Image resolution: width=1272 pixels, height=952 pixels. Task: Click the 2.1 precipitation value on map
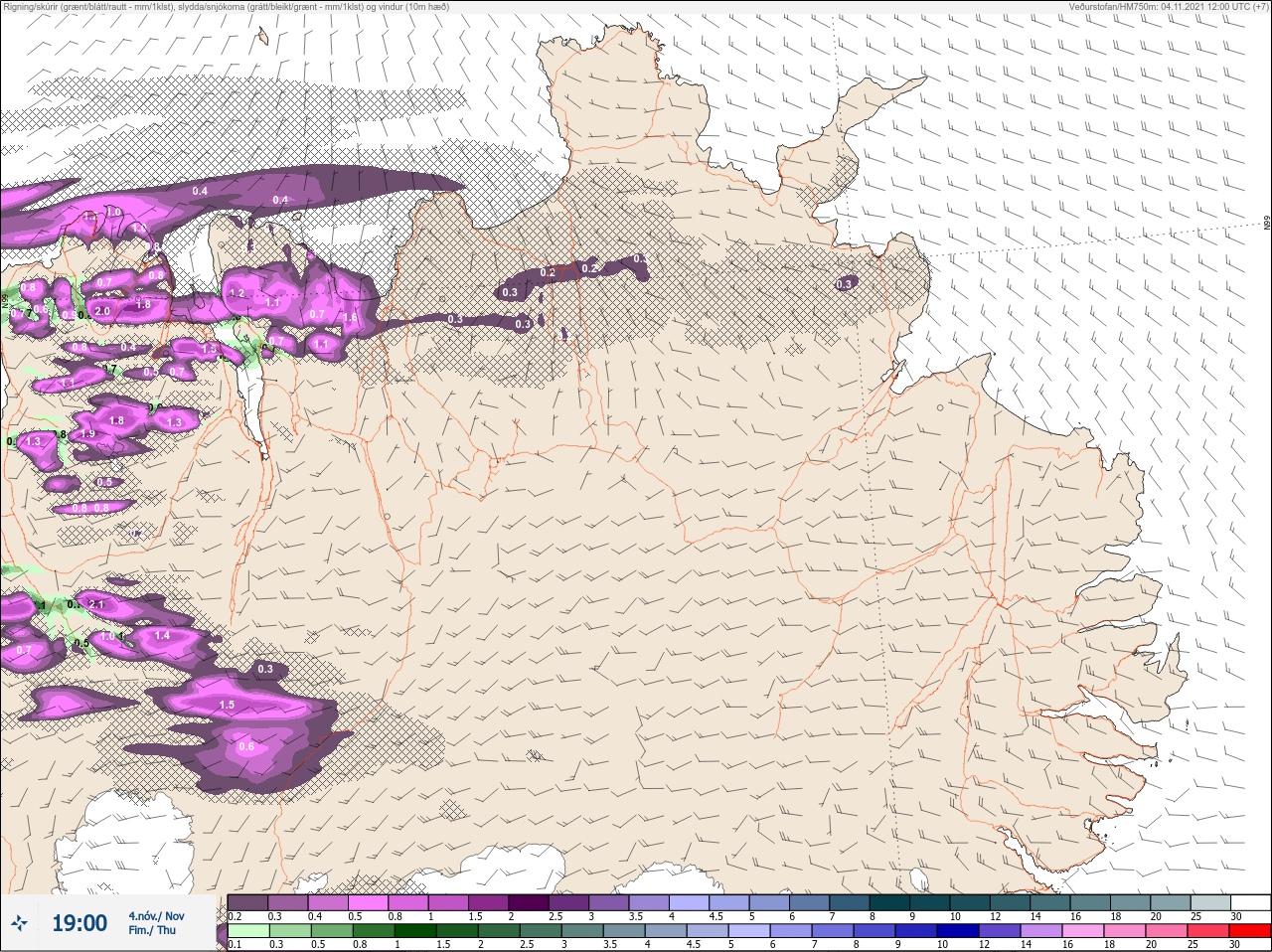click(x=96, y=604)
